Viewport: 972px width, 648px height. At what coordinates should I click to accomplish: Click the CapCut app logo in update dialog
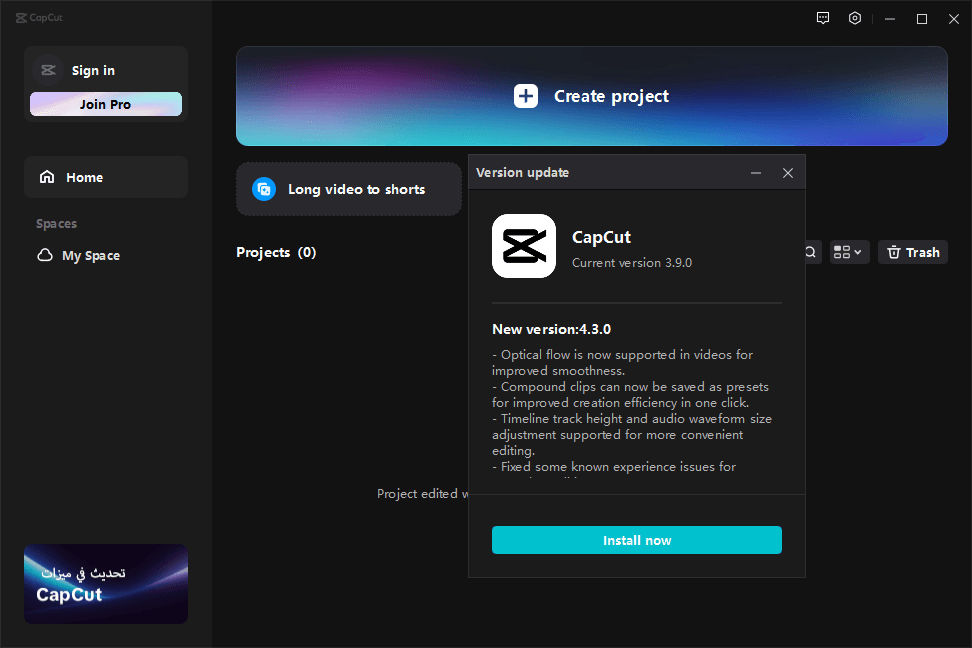(524, 246)
